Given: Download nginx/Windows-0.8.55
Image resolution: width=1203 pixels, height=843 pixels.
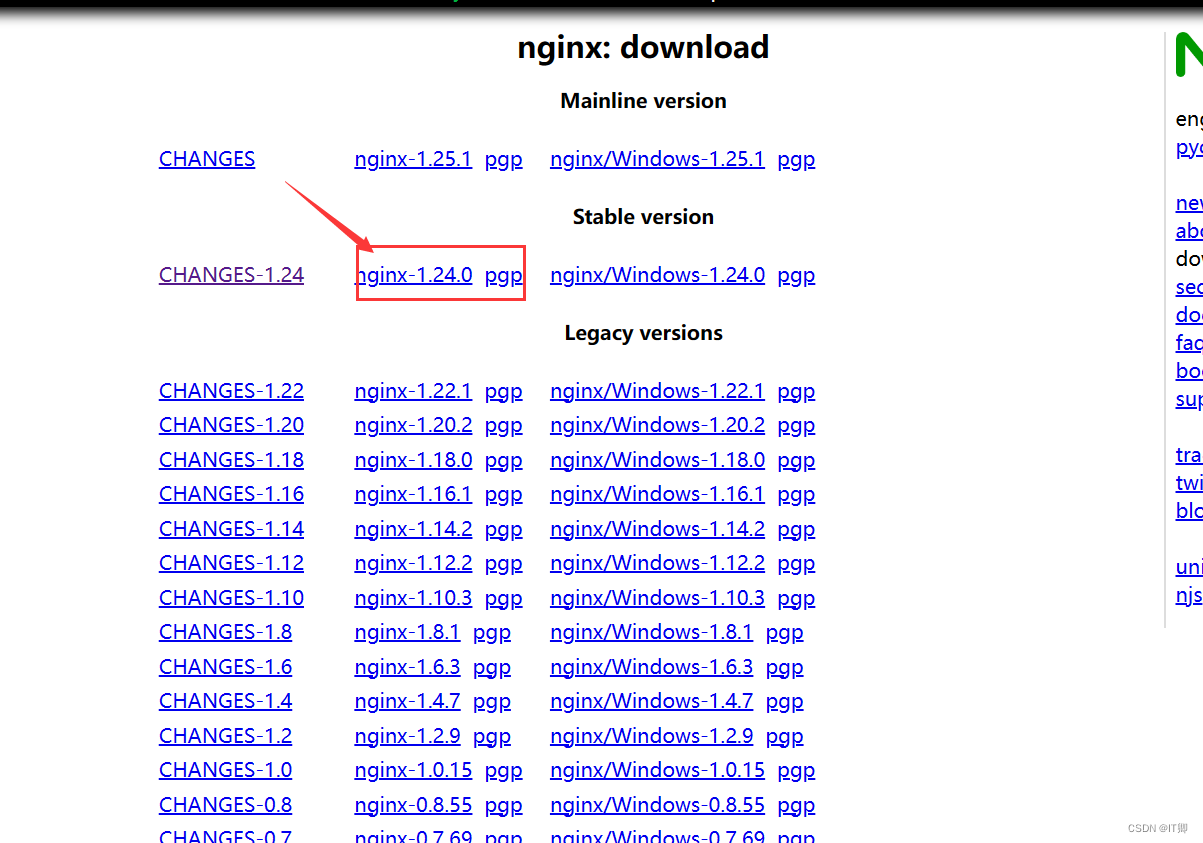Looking at the screenshot, I should (657, 805).
